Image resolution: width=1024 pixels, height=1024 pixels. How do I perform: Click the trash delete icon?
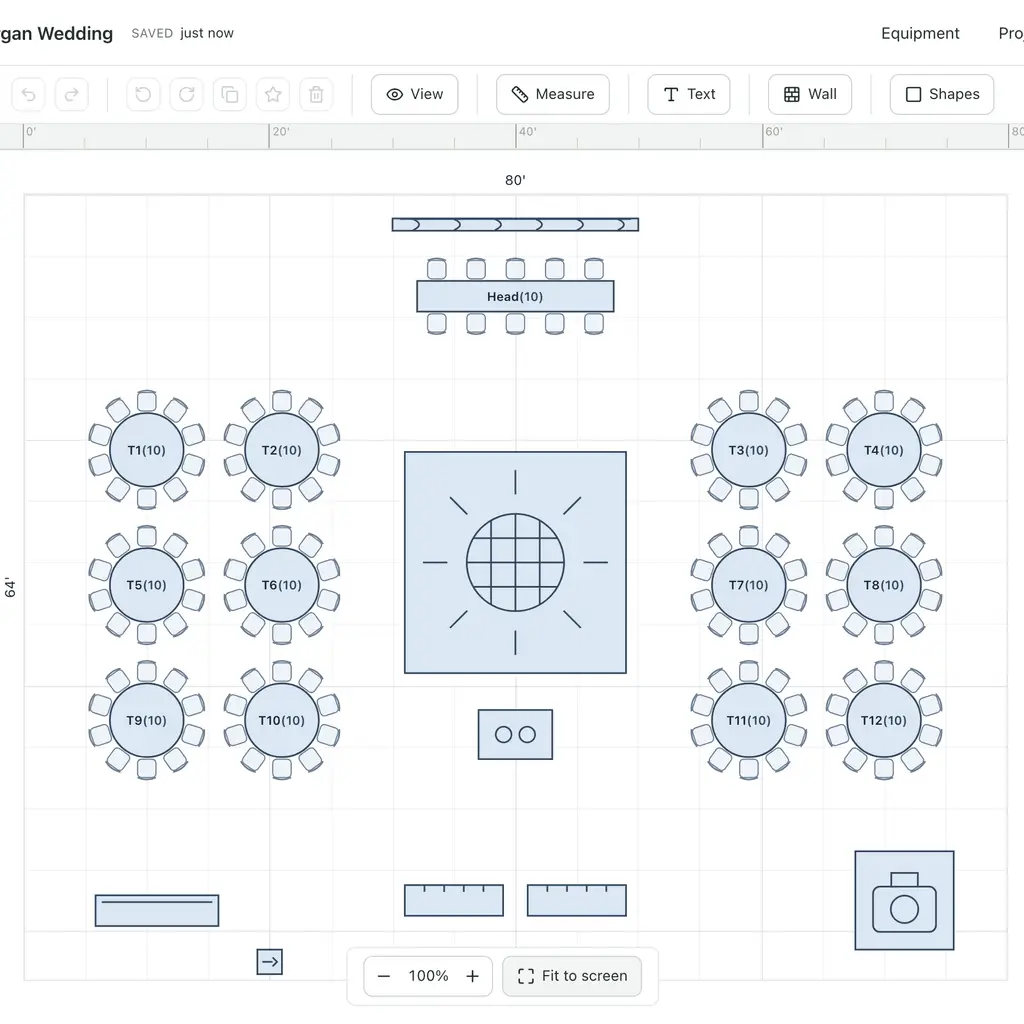(x=316, y=94)
